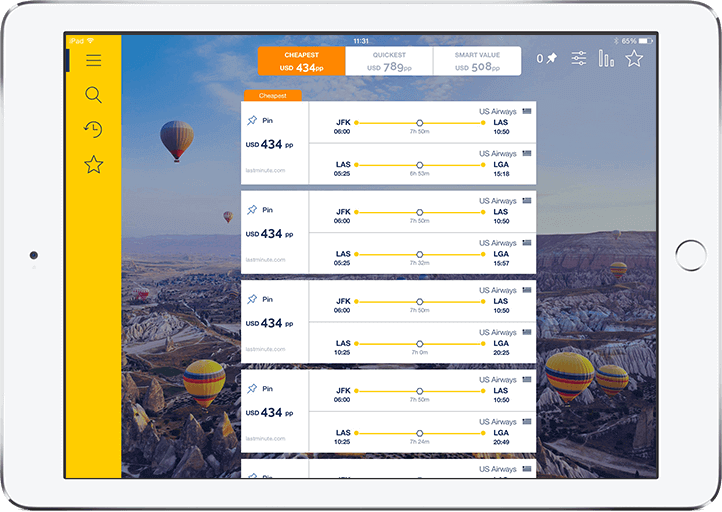Select the Quickest USD 789 tab
Viewport: 722px width, 512px height.
[x=389, y=61]
